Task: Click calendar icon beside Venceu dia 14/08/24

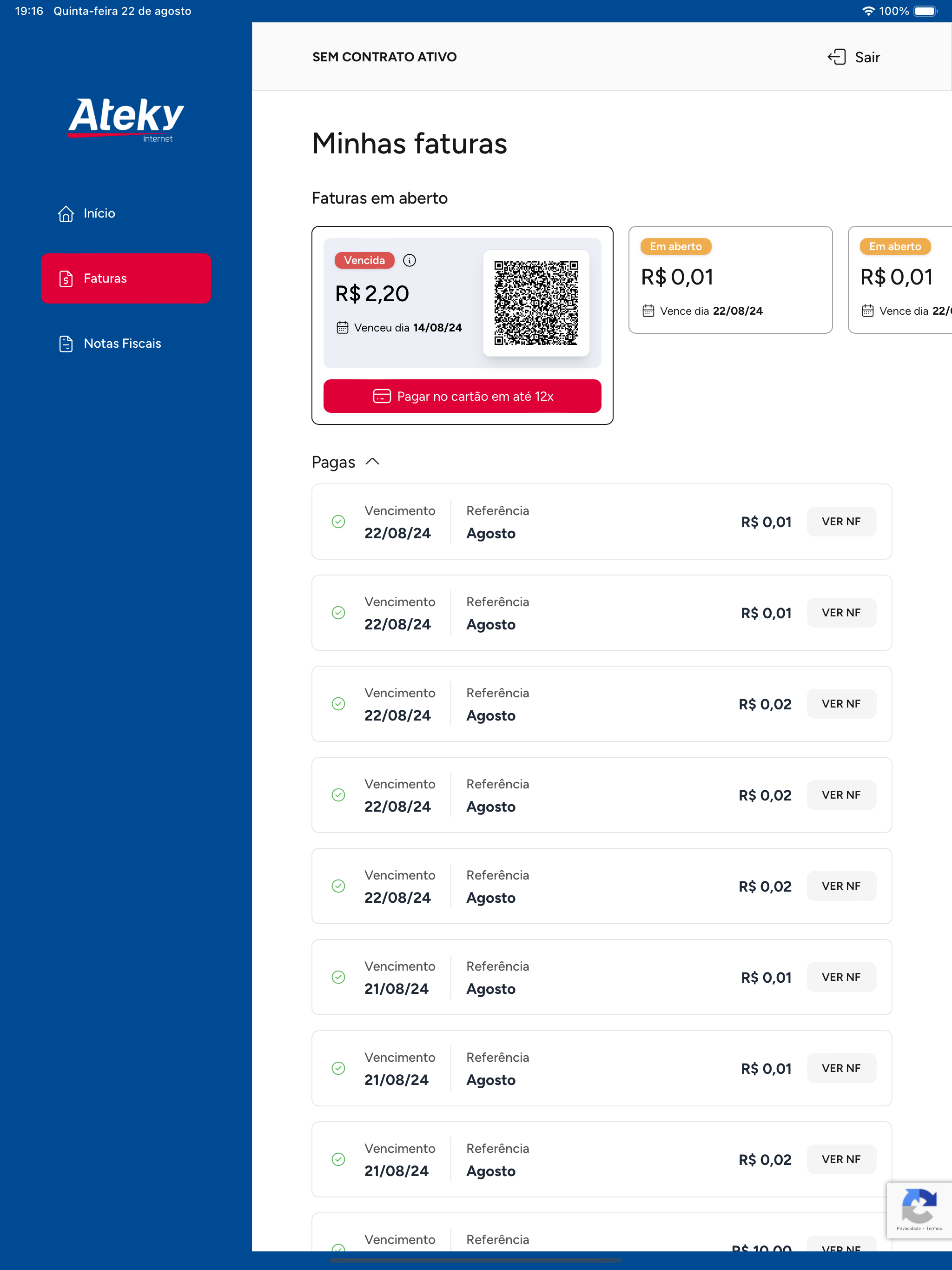Action: coord(342,328)
